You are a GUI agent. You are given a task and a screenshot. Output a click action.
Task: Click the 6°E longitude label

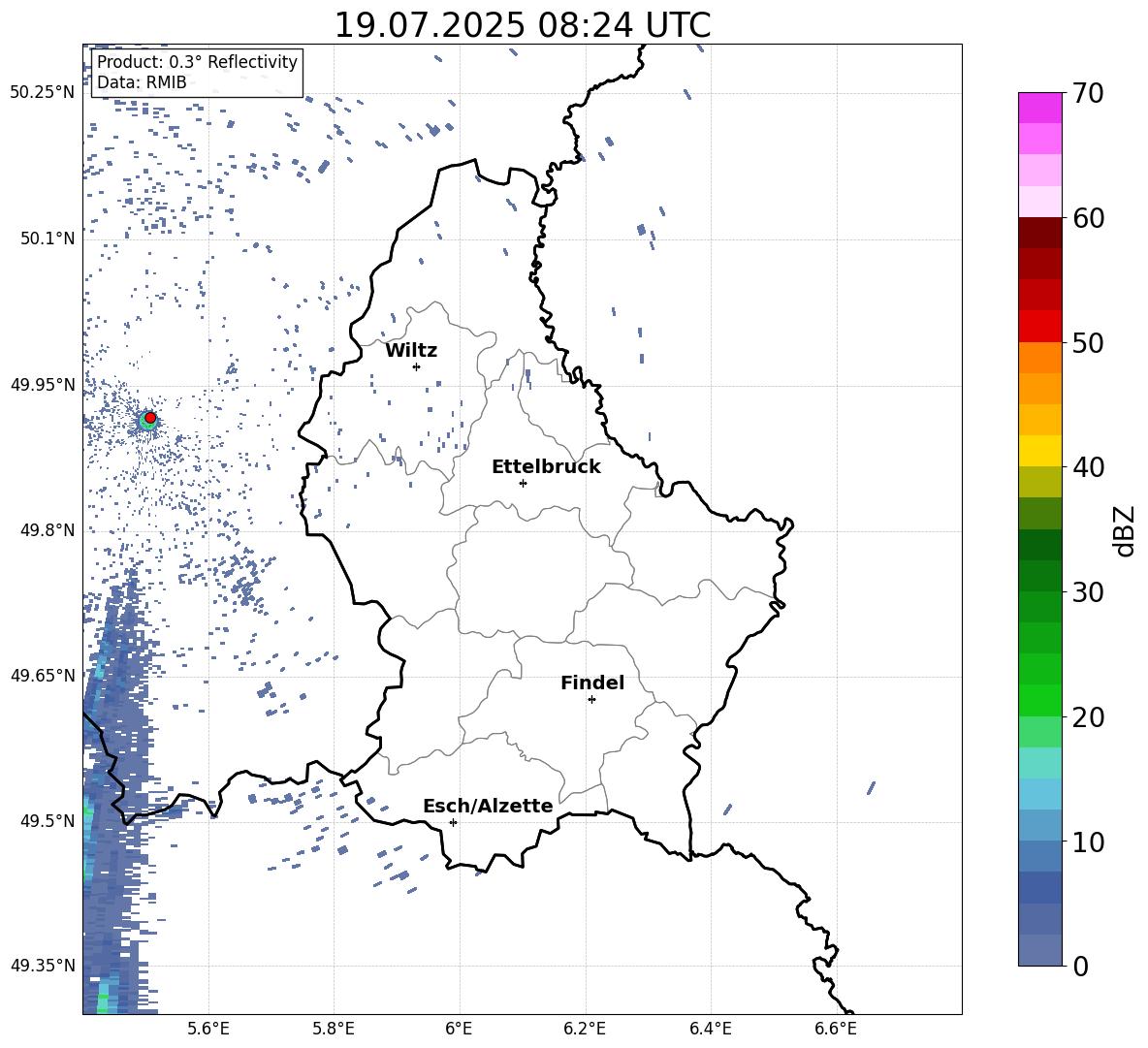pyautogui.click(x=459, y=1029)
